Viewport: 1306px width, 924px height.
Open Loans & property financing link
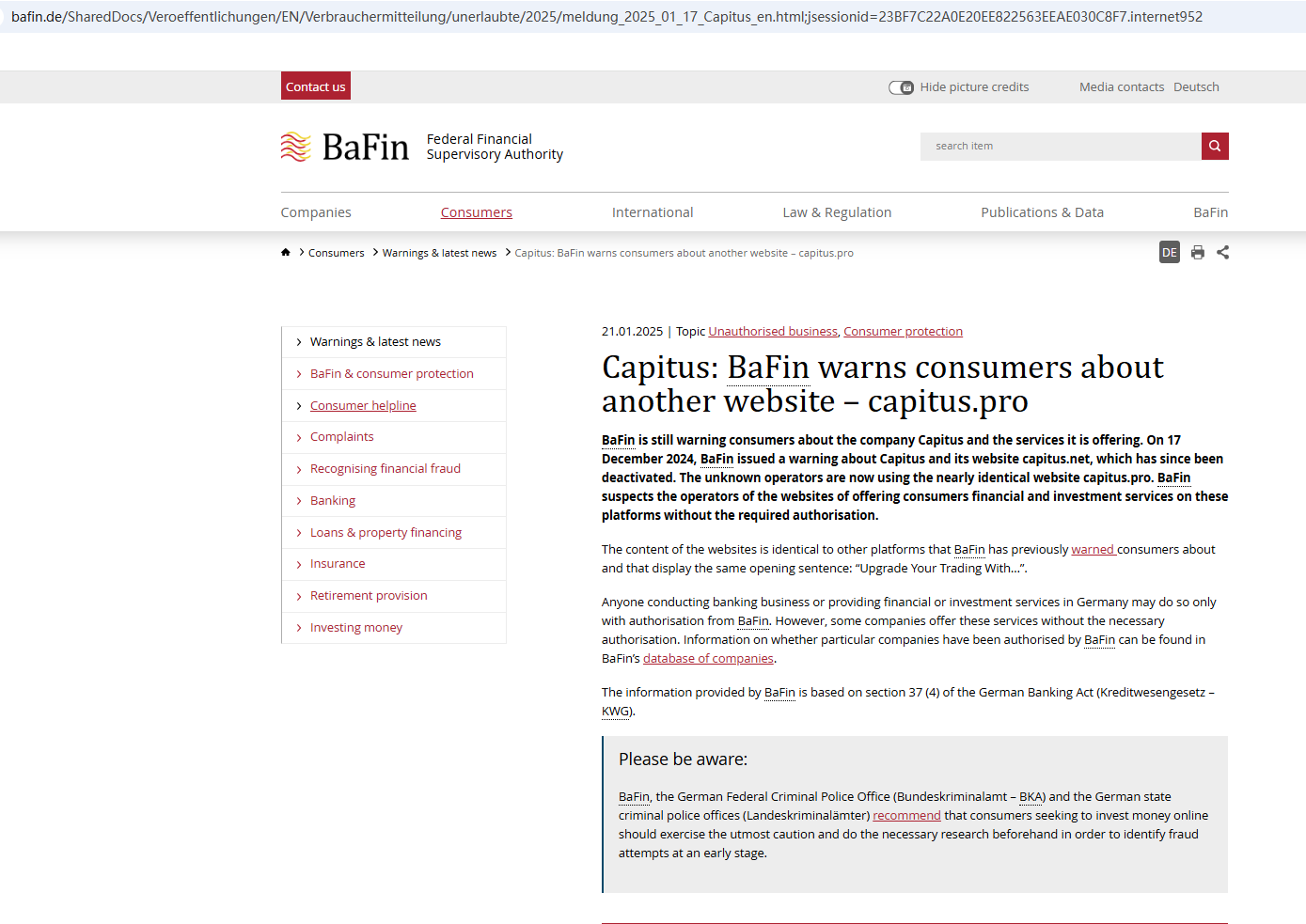click(386, 532)
